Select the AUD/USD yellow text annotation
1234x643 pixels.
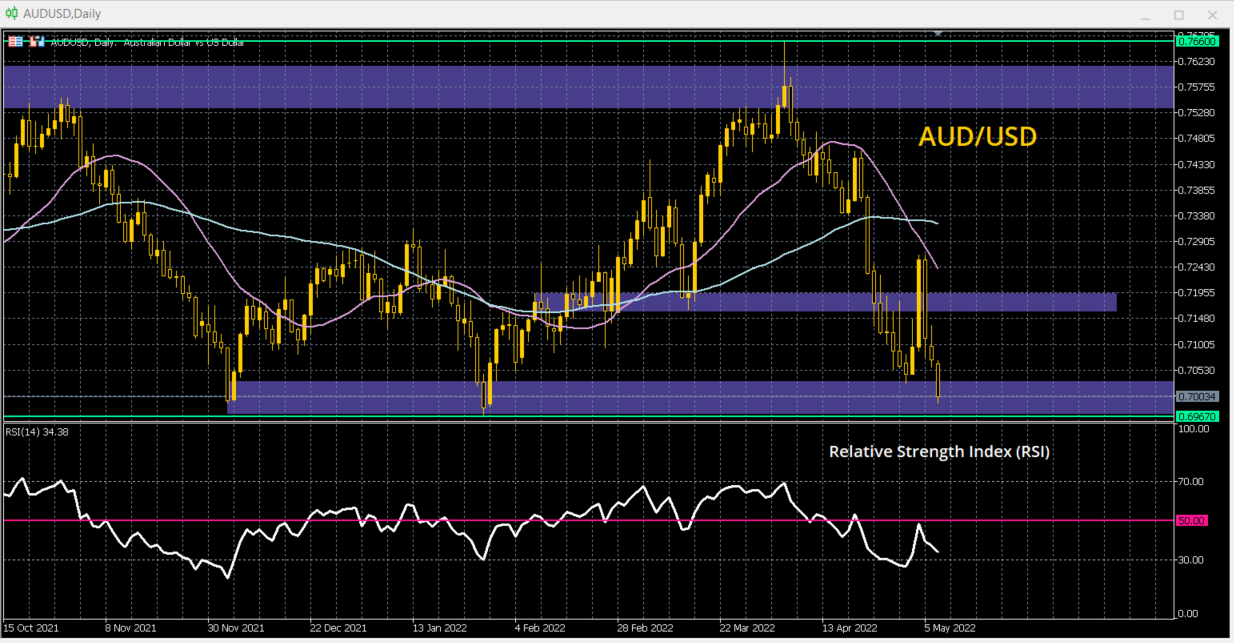tap(977, 137)
